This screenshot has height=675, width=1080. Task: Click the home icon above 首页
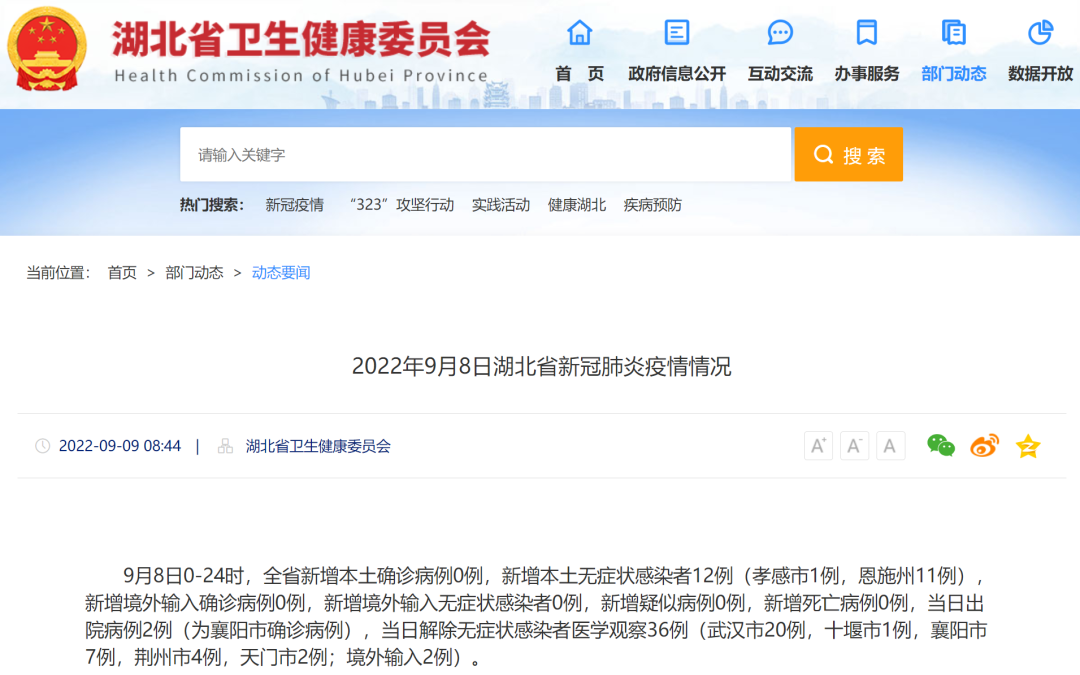coord(580,33)
